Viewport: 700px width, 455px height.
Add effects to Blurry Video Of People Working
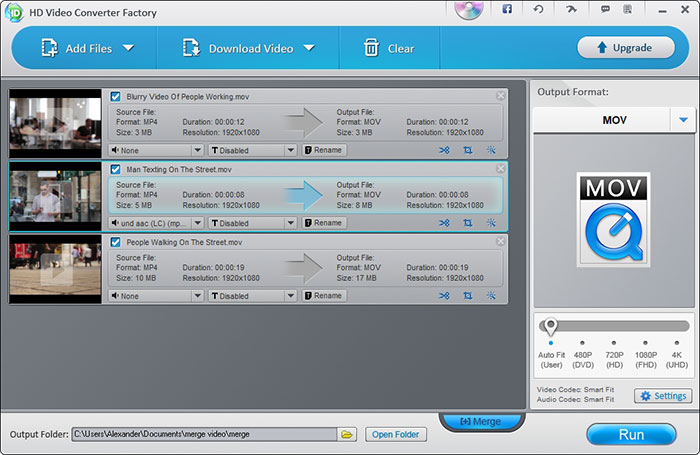click(x=491, y=150)
